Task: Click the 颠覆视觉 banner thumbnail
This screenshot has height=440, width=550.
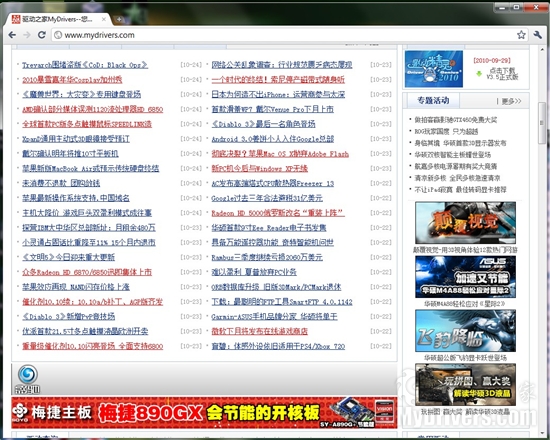Action: click(465, 222)
